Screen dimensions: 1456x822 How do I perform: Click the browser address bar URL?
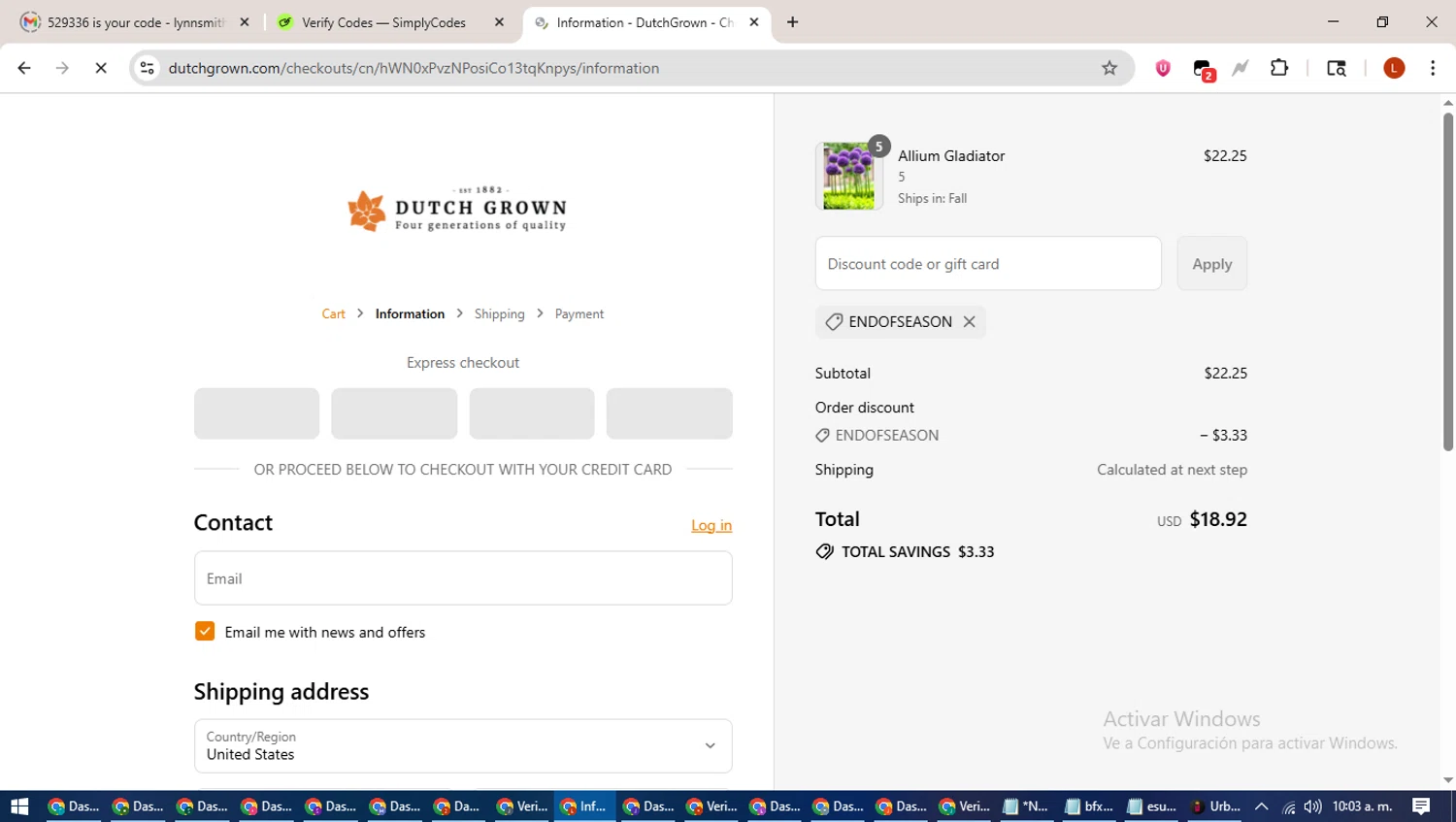(x=414, y=68)
